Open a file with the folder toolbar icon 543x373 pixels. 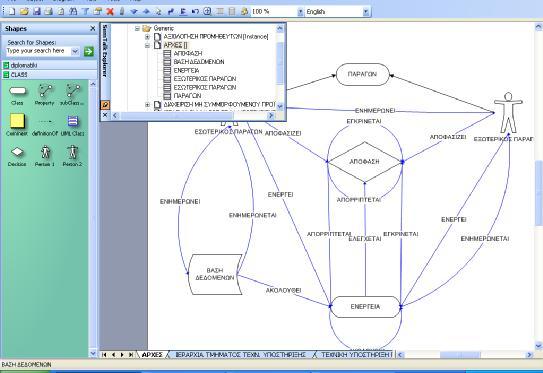point(24,11)
